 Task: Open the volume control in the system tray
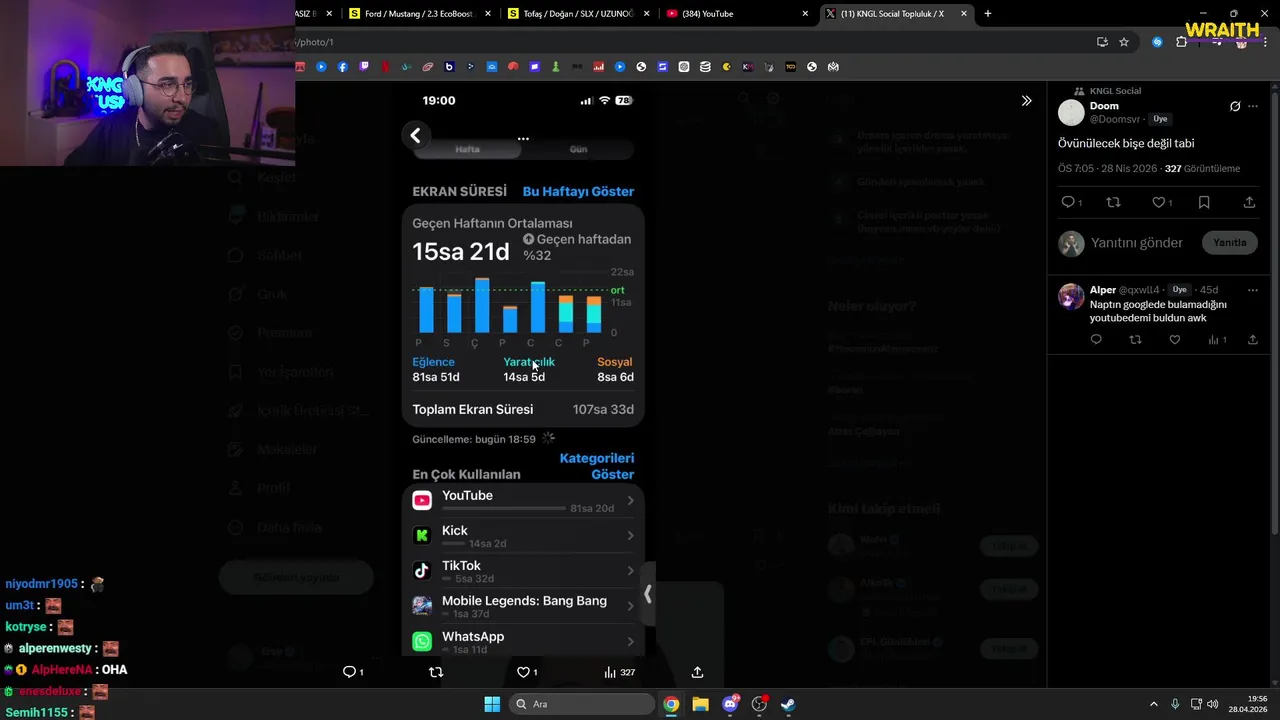click(1213, 704)
